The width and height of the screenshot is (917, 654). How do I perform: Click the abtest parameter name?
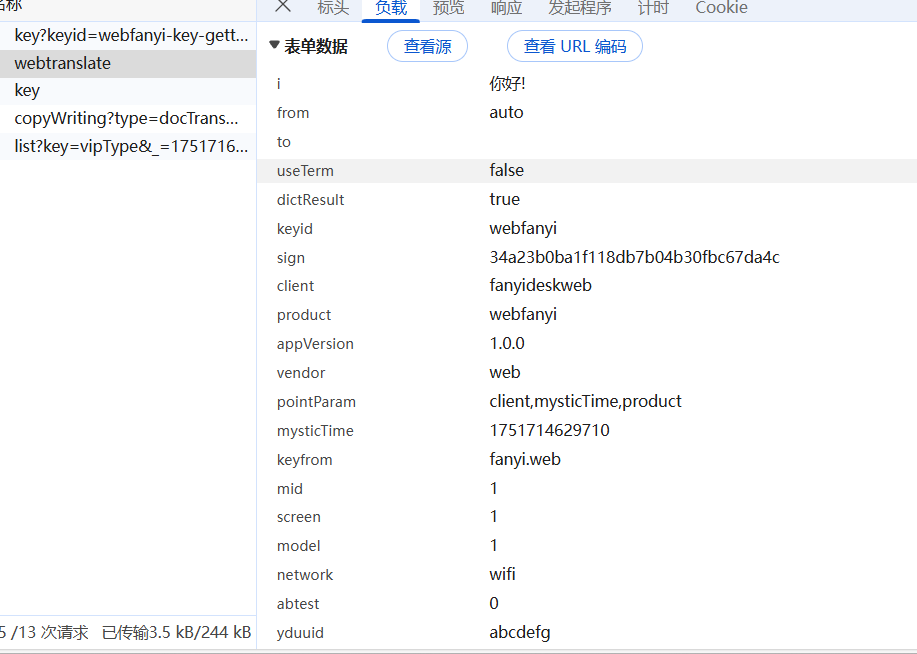pyautogui.click(x=298, y=604)
